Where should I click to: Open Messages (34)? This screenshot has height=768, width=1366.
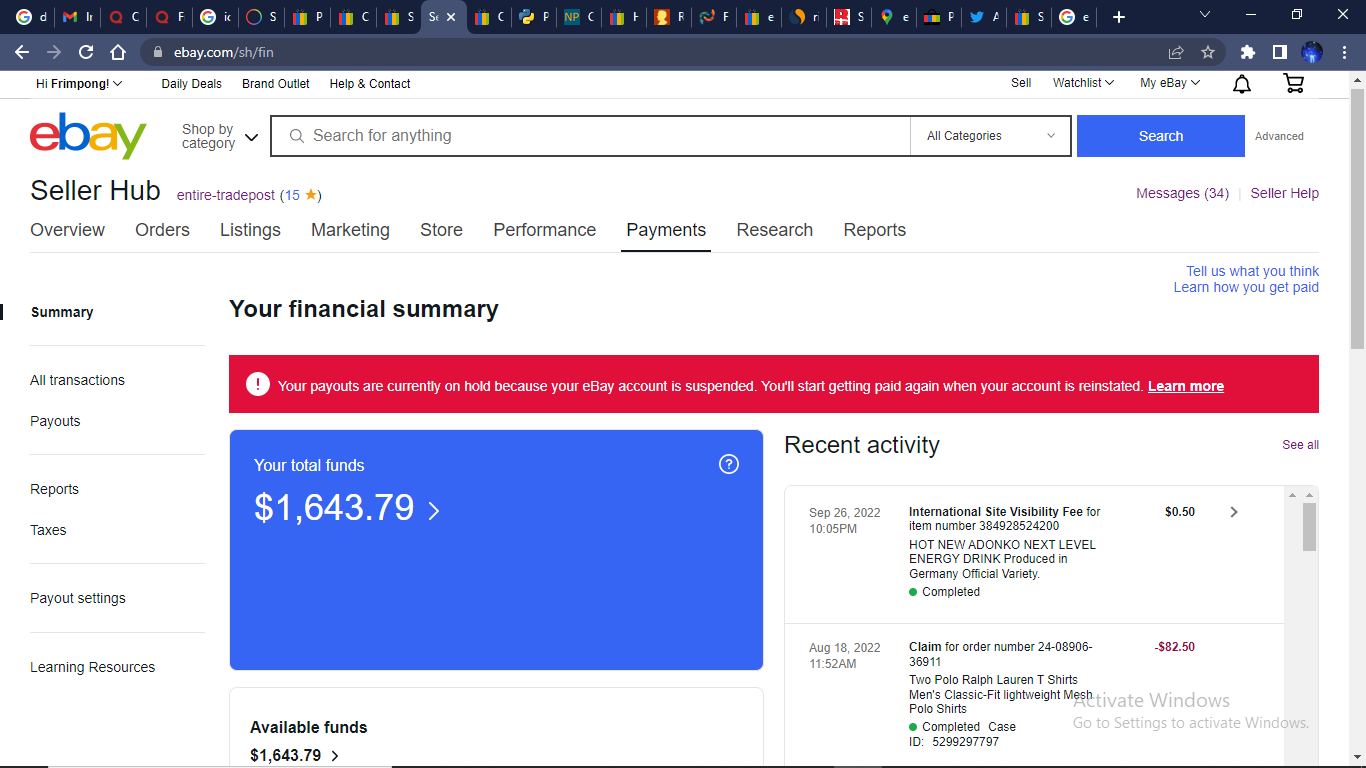1182,193
